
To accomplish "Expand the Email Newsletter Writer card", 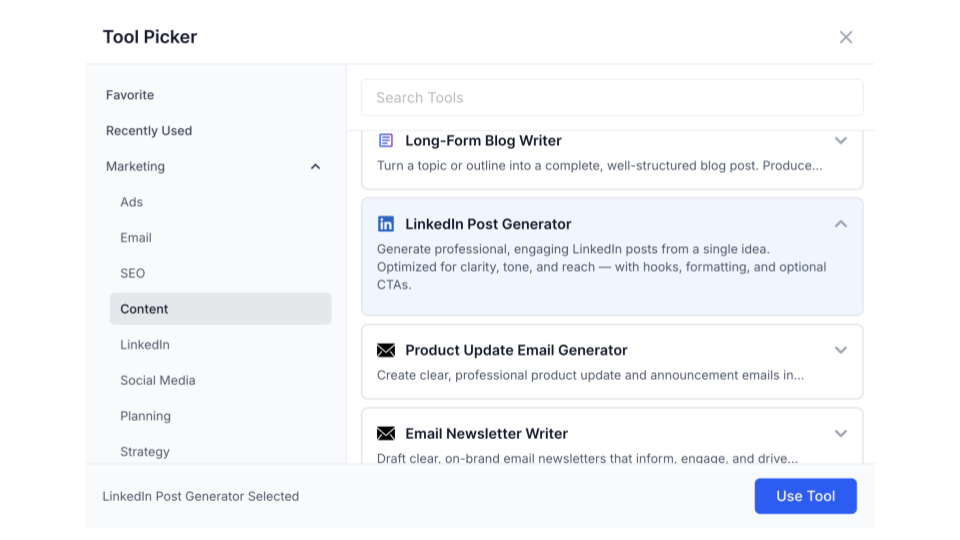I will [x=841, y=434].
